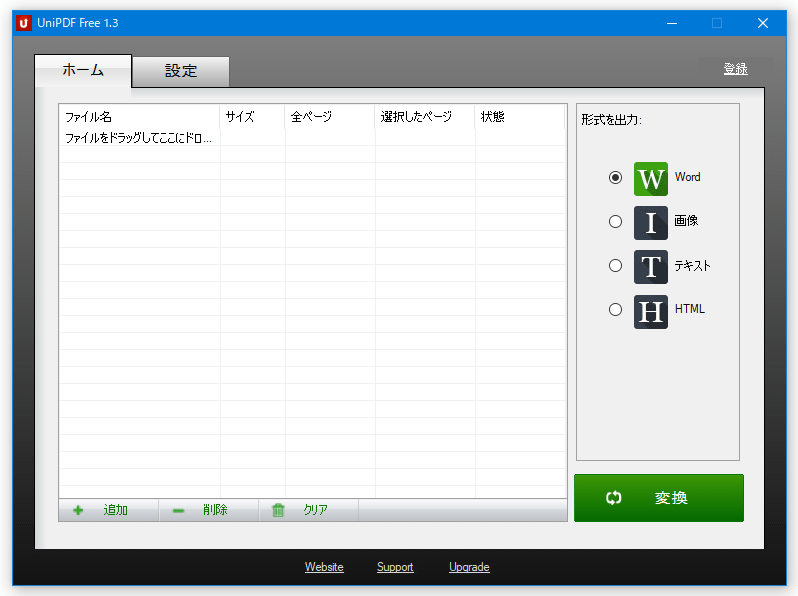Click the Word format label

(x=688, y=177)
